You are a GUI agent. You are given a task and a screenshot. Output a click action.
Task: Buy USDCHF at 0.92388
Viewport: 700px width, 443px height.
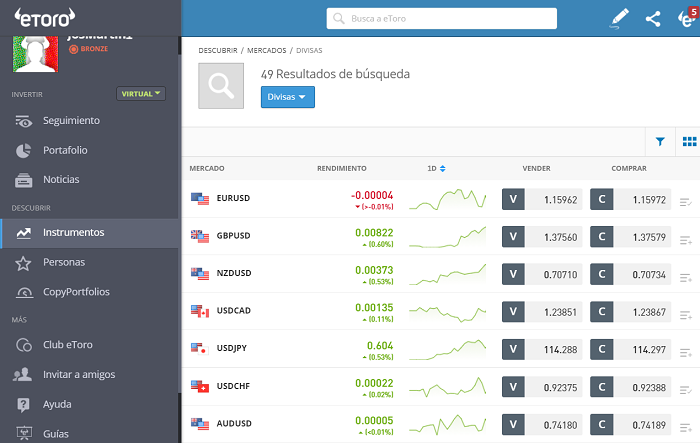point(630,387)
